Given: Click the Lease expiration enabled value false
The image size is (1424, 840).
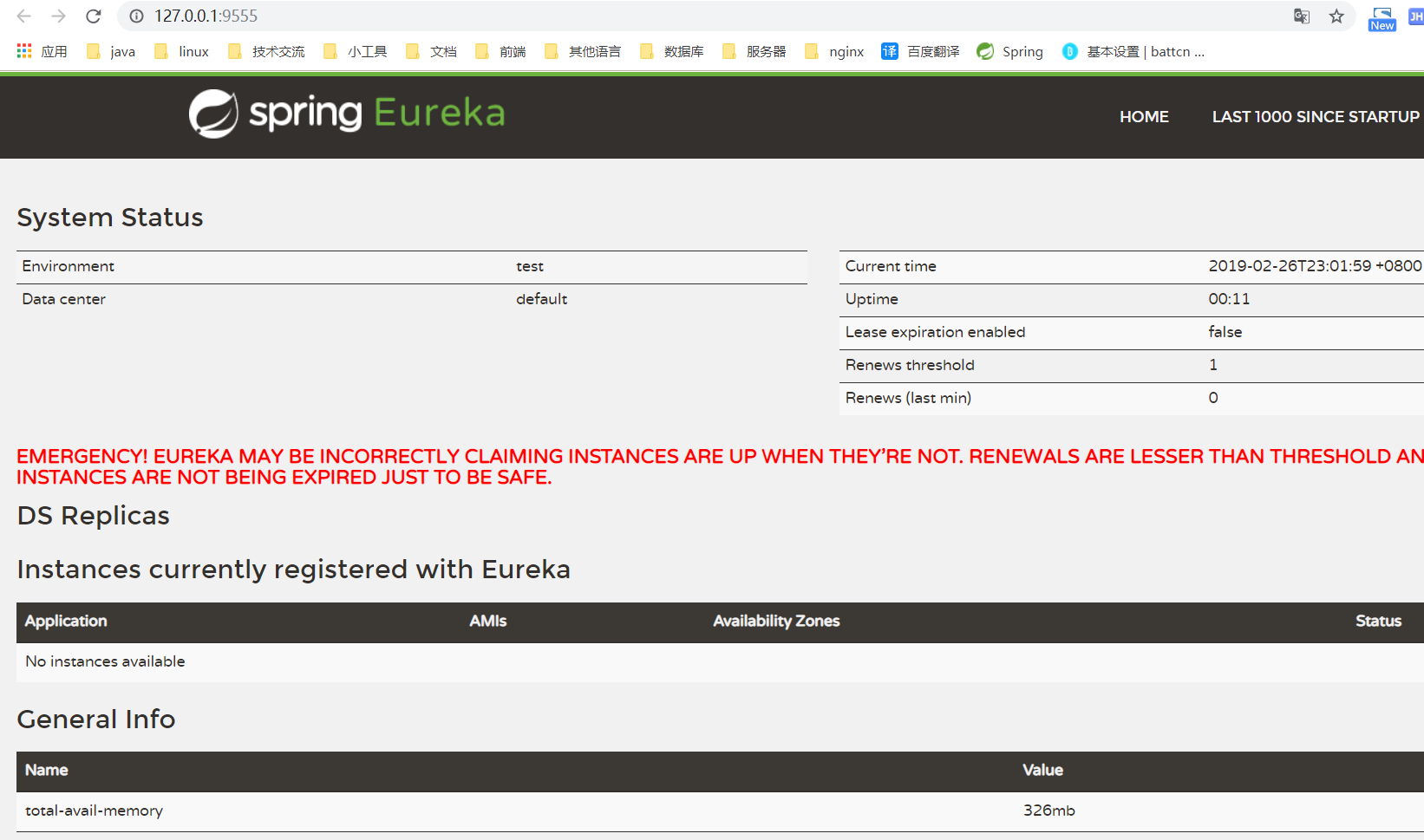Looking at the screenshot, I should (1225, 332).
